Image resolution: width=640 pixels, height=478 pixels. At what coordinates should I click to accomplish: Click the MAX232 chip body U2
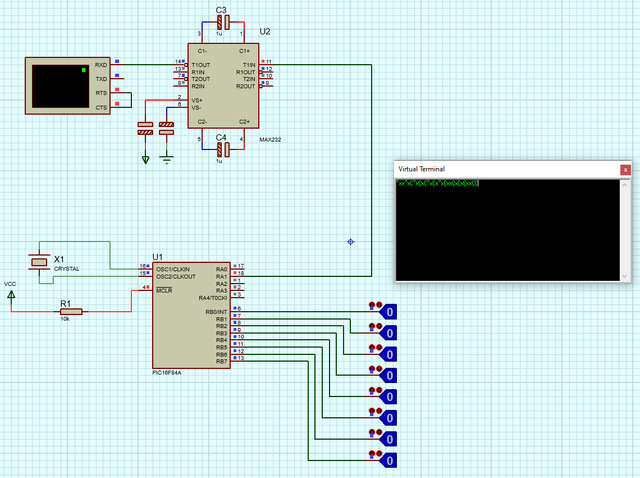click(223, 86)
